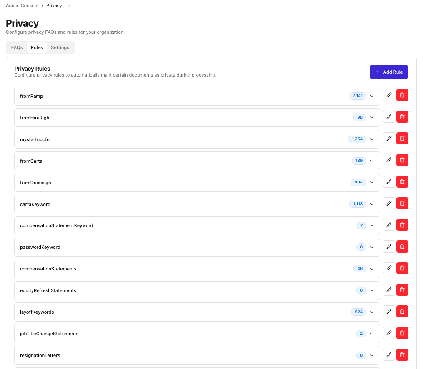Expand the compensationStatementKeyword rule chevron
The height and width of the screenshot is (369, 425).
(372, 226)
